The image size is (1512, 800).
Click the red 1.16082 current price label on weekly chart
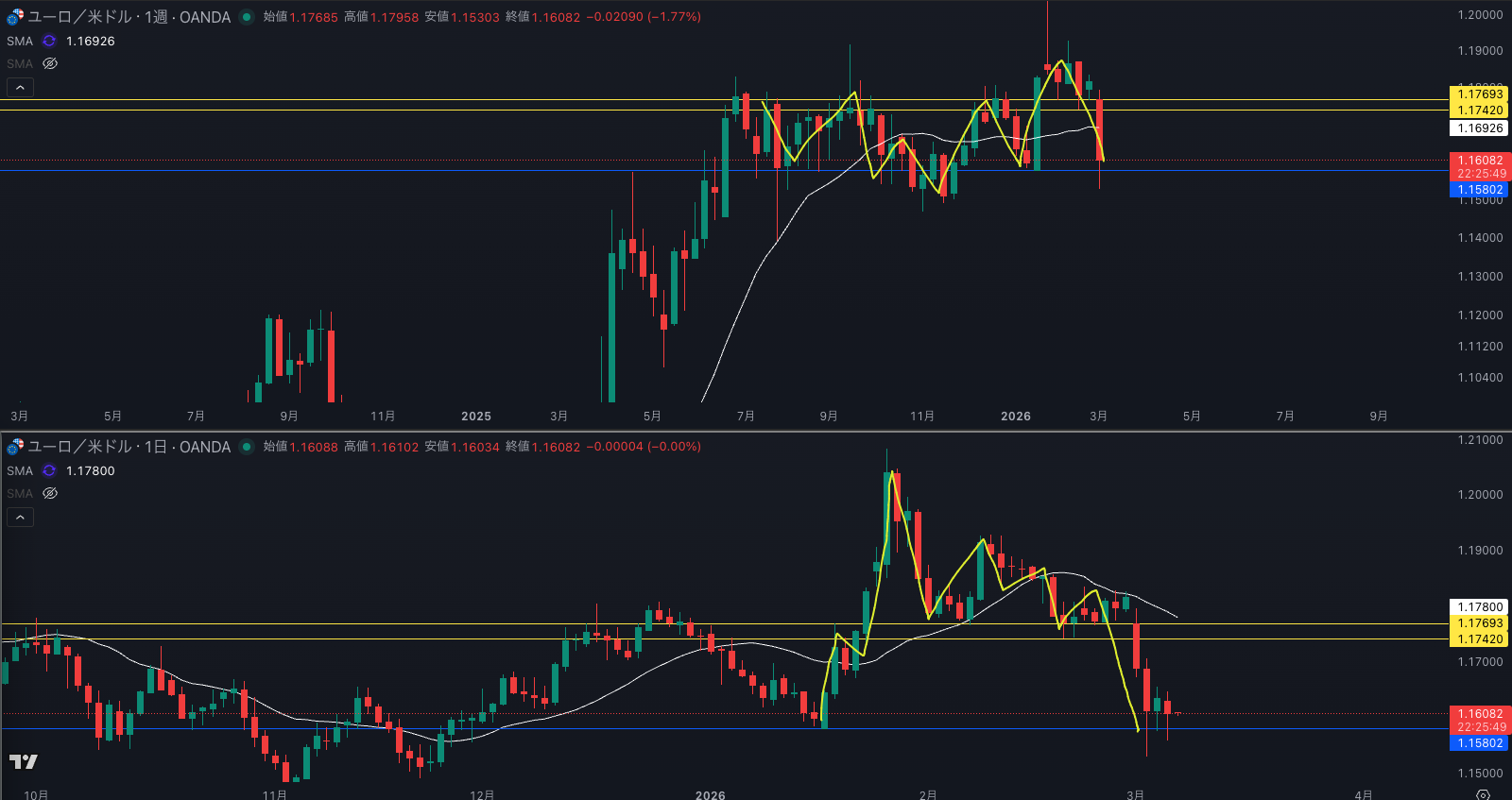click(x=1479, y=161)
